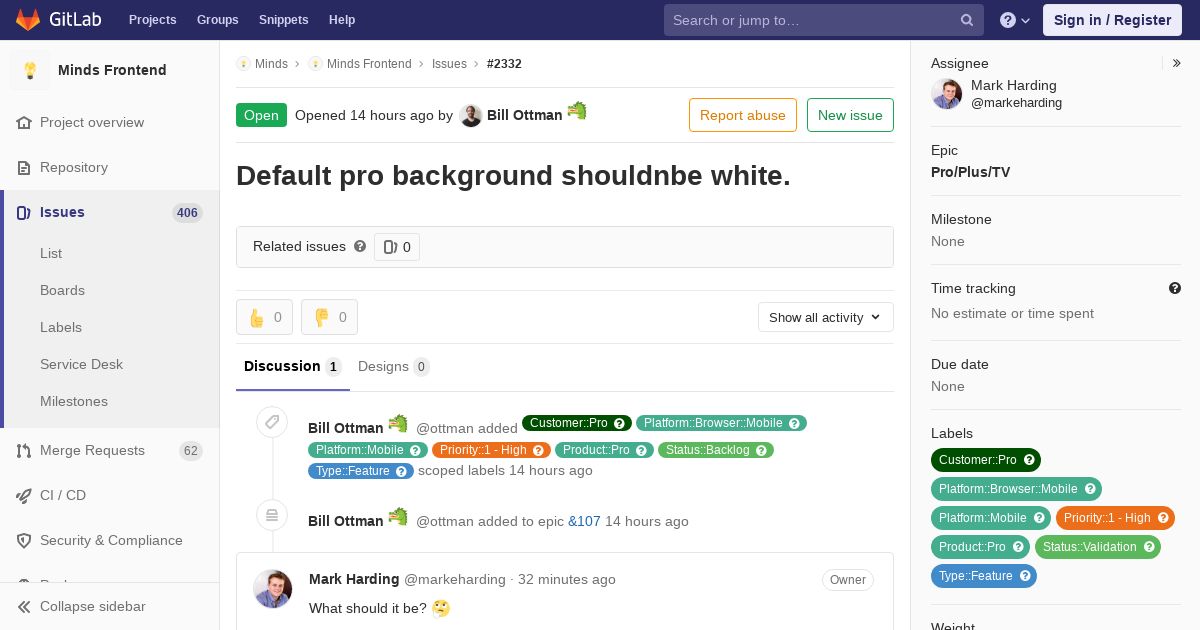Click the New issue button
This screenshot has width=1200, height=630.
coord(850,115)
